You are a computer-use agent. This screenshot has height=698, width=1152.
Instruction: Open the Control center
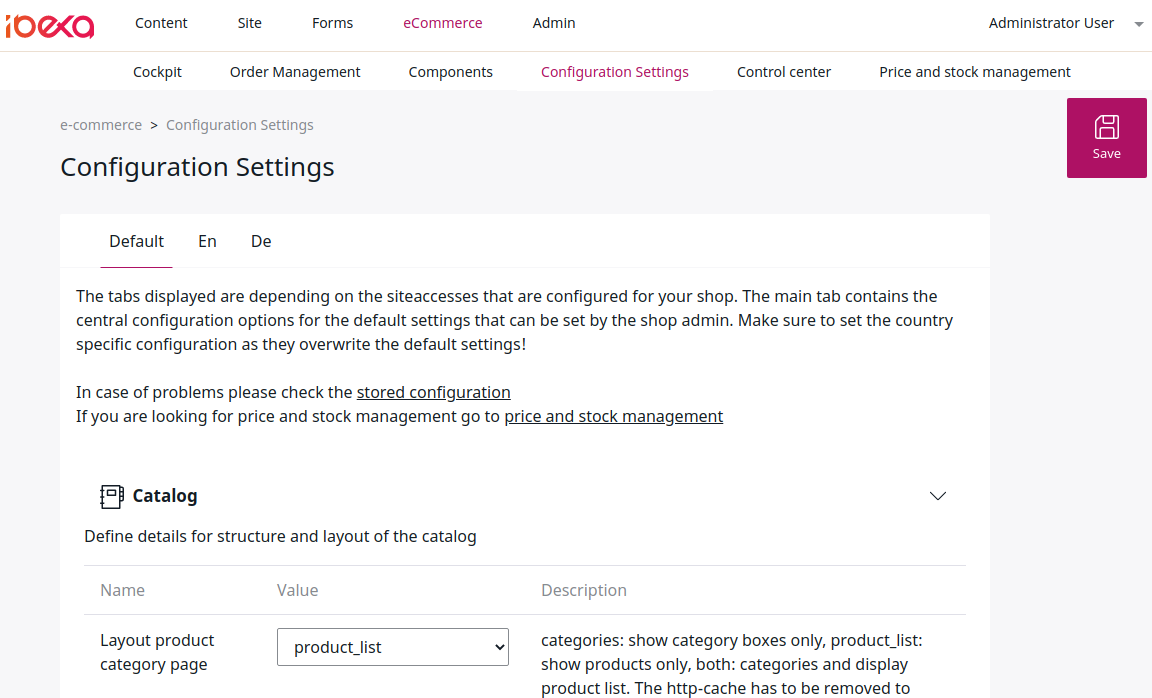pos(784,72)
